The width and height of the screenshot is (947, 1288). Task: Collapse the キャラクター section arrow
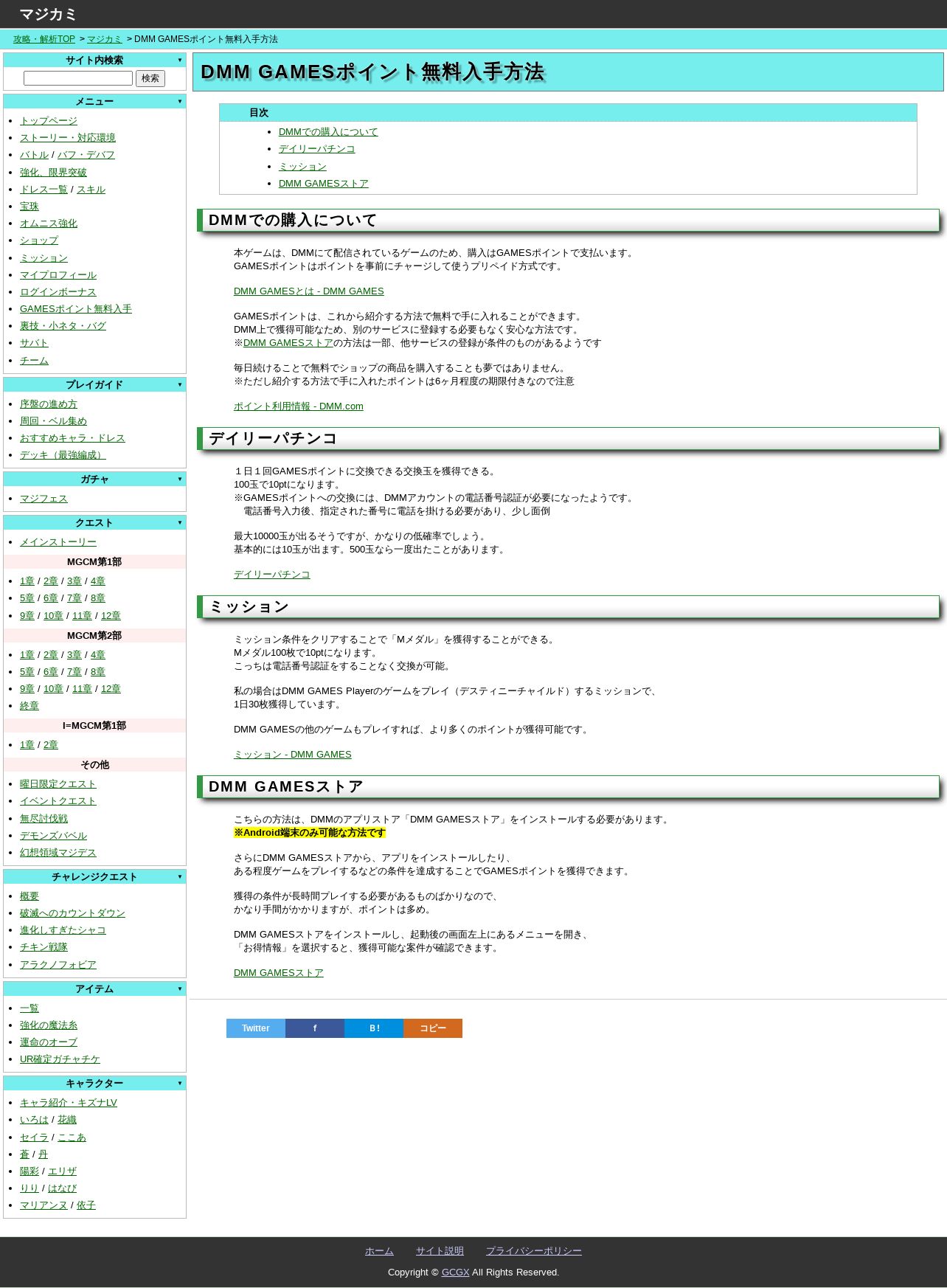tap(179, 1084)
